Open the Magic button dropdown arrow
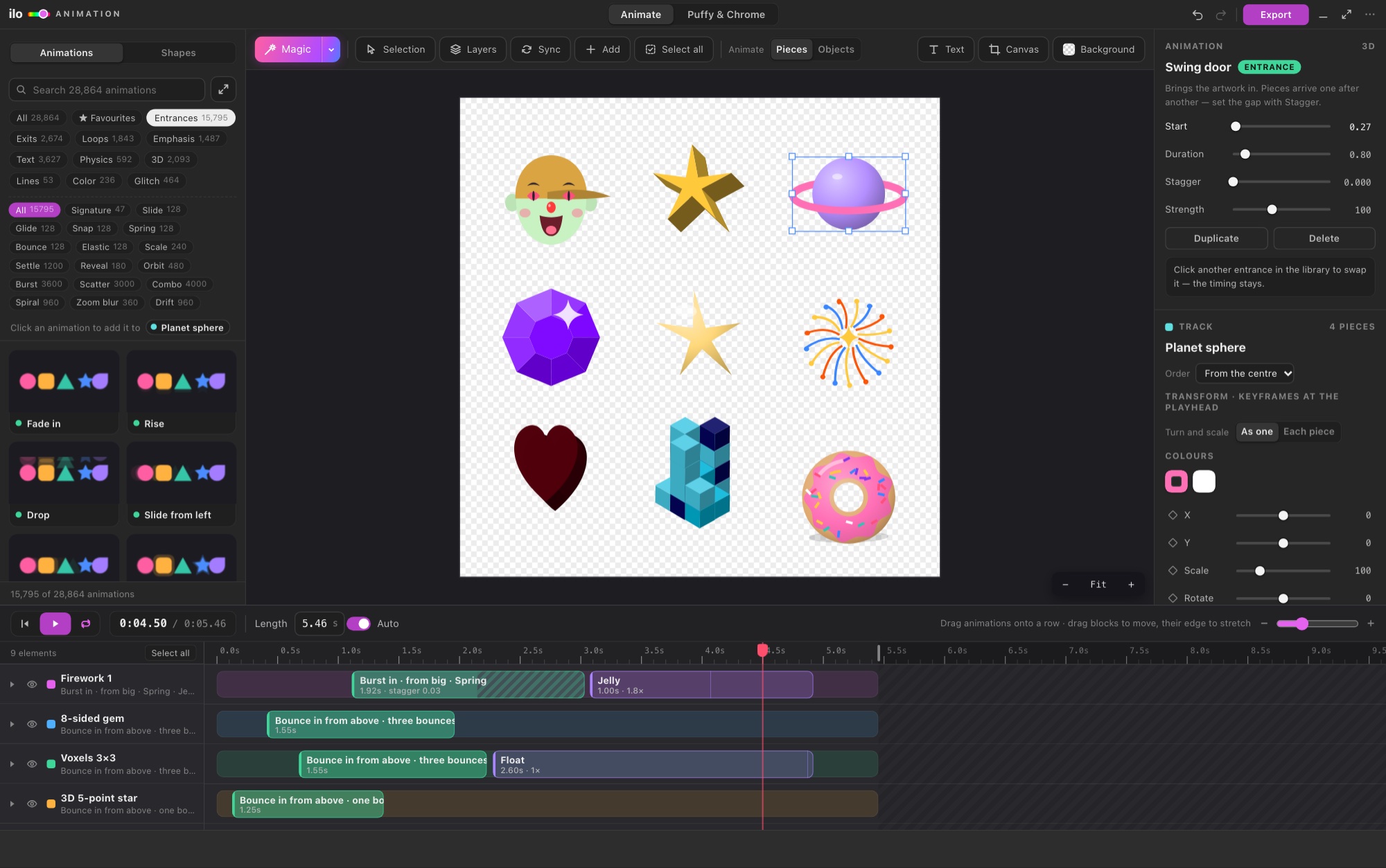 point(331,49)
